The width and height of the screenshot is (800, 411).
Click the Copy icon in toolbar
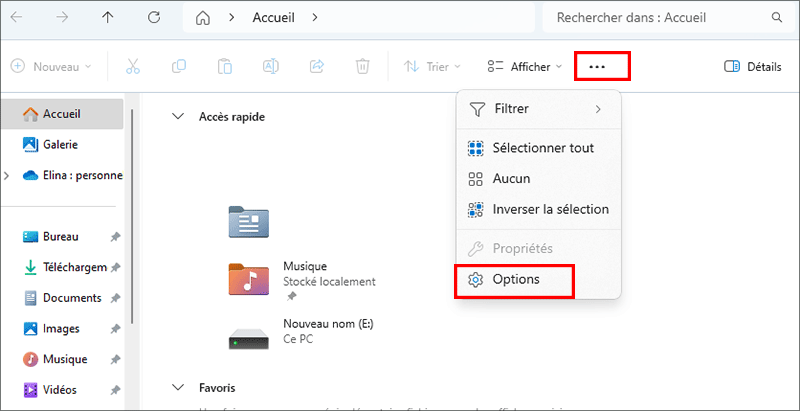[x=179, y=66]
